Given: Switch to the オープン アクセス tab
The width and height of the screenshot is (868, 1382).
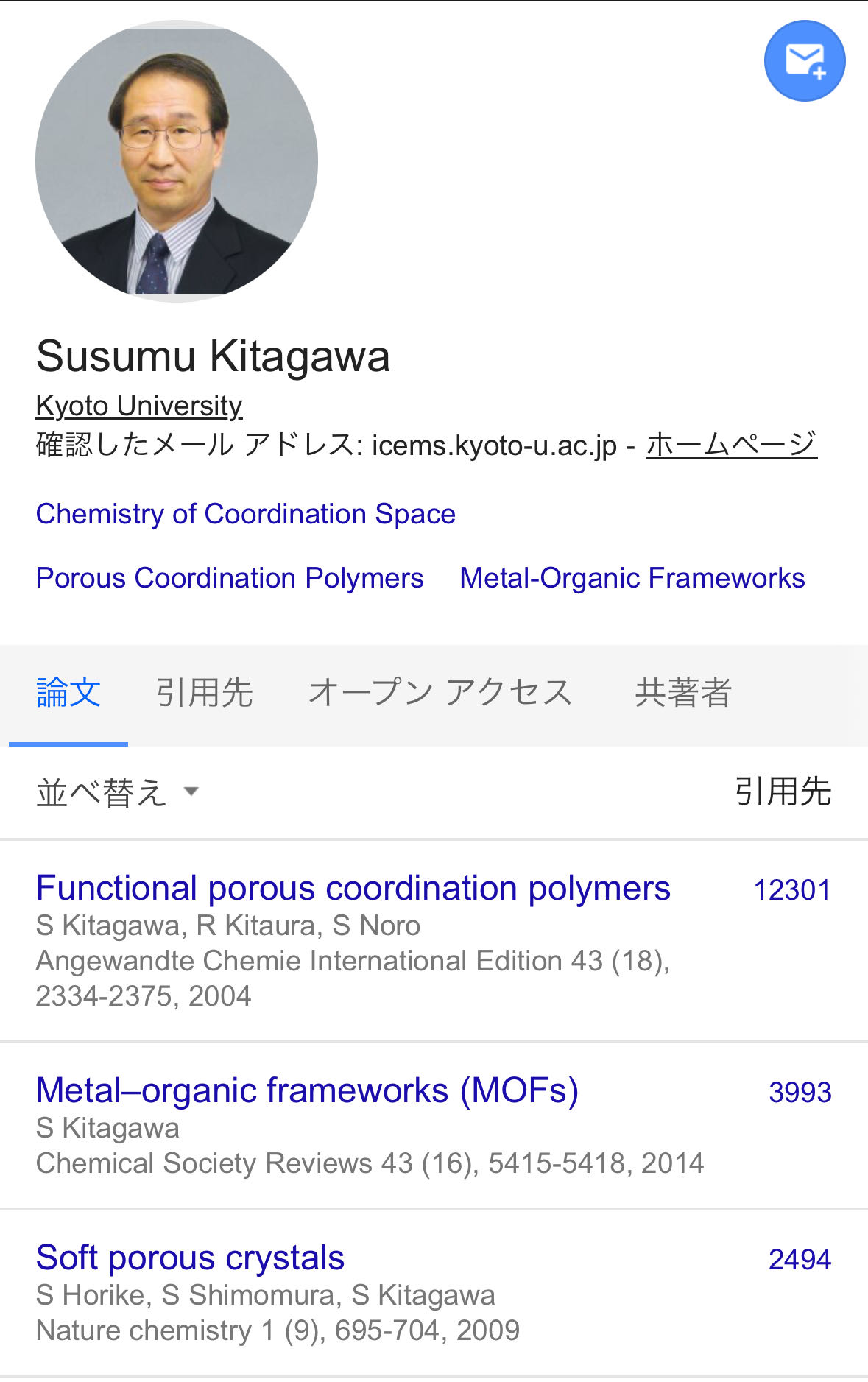Looking at the screenshot, I should click(x=440, y=693).
